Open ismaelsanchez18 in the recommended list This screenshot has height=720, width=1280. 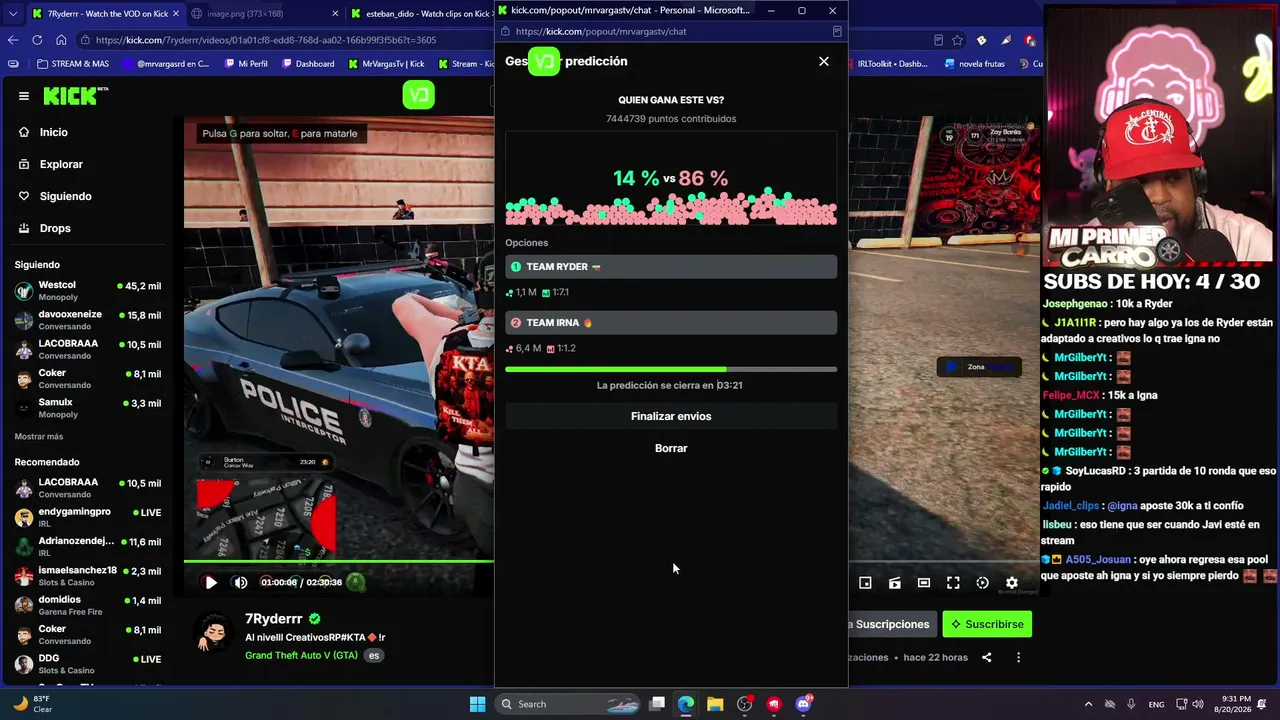coord(88,576)
